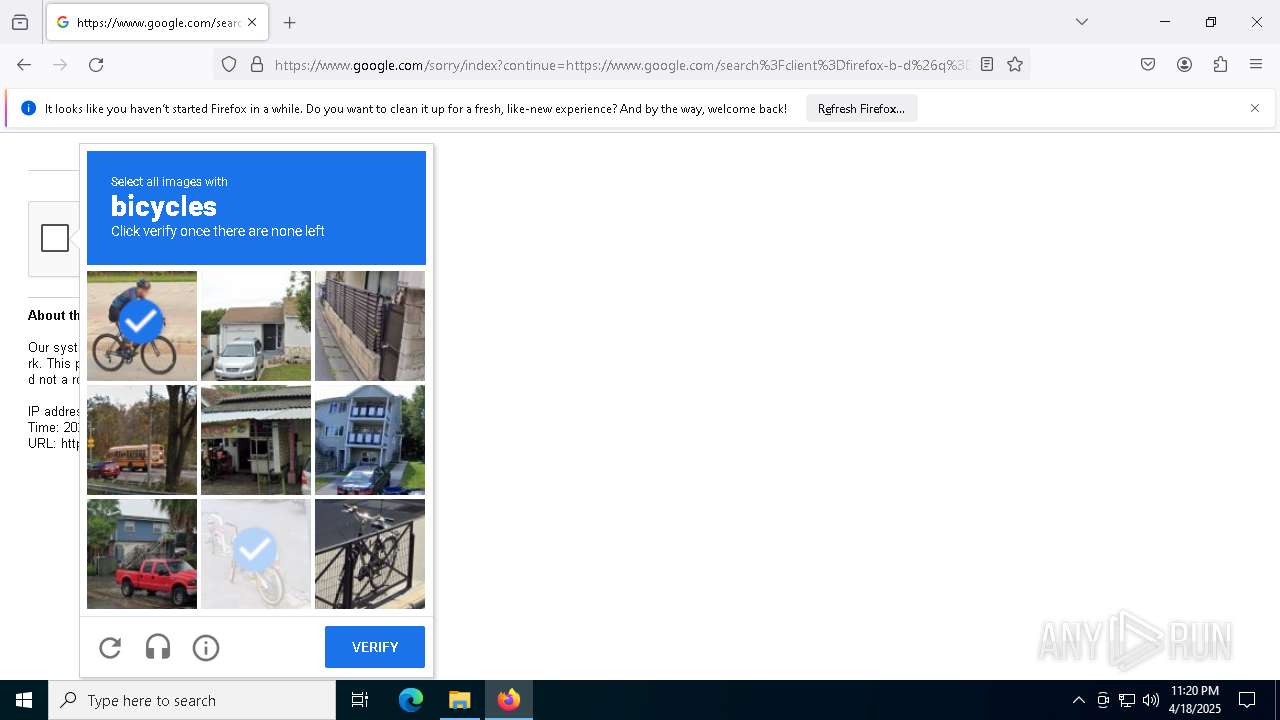This screenshot has height=720, width=1280.
Task: Deselect the cyclist on bicycle image
Action: click(x=142, y=326)
